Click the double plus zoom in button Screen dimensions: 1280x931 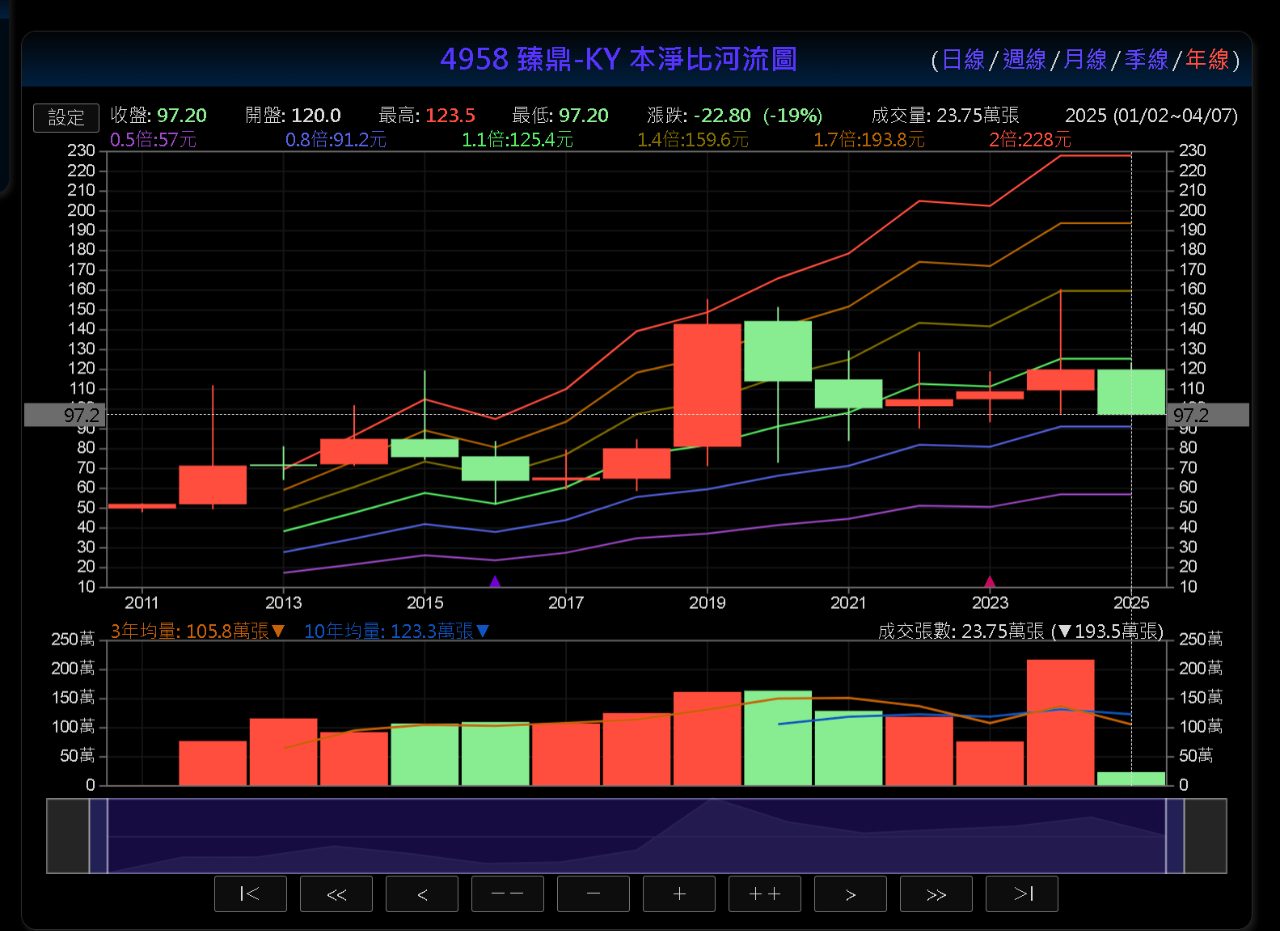(x=765, y=894)
